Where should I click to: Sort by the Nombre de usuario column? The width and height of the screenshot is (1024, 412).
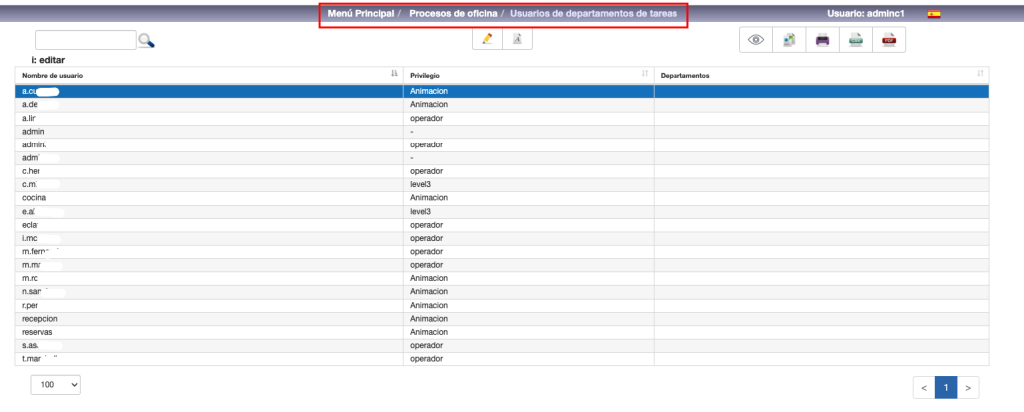pos(208,75)
